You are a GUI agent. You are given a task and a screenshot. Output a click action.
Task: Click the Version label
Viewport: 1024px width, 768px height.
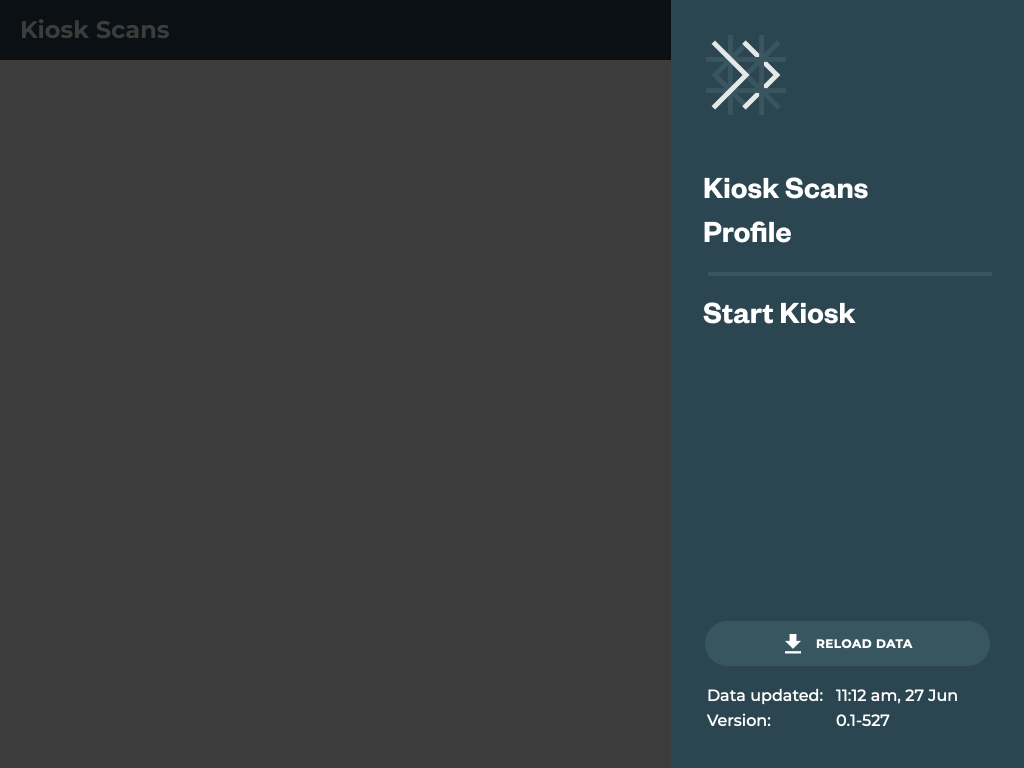point(739,720)
